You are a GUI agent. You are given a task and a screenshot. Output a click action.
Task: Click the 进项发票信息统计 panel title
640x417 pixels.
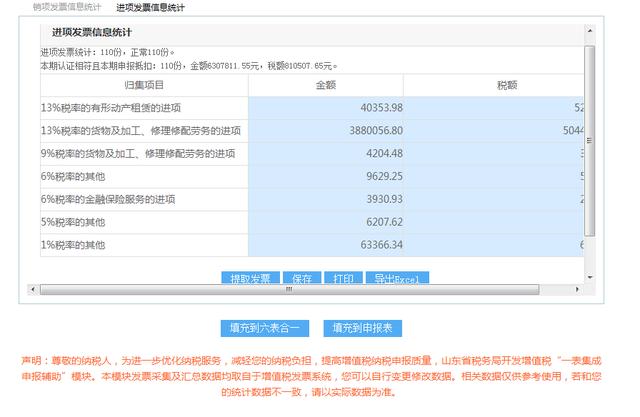click(x=92, y=33)
